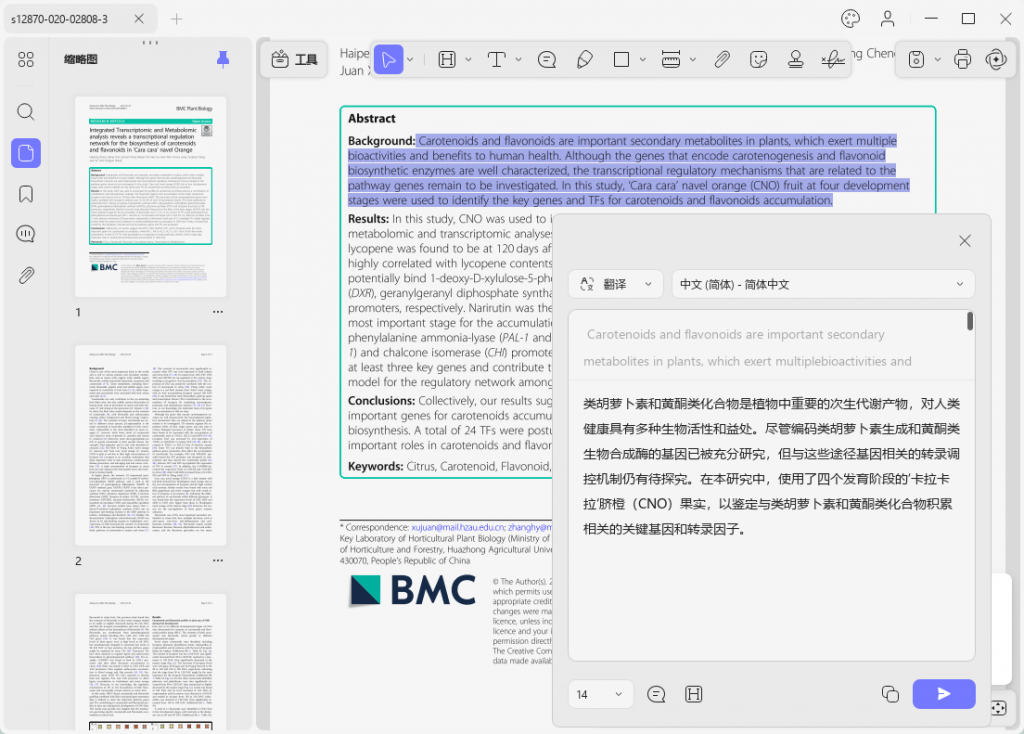The width and height of the screenshot is (1024, 734).
Task: Open the 工具 tools menu
Action: (x=294, y=59)
